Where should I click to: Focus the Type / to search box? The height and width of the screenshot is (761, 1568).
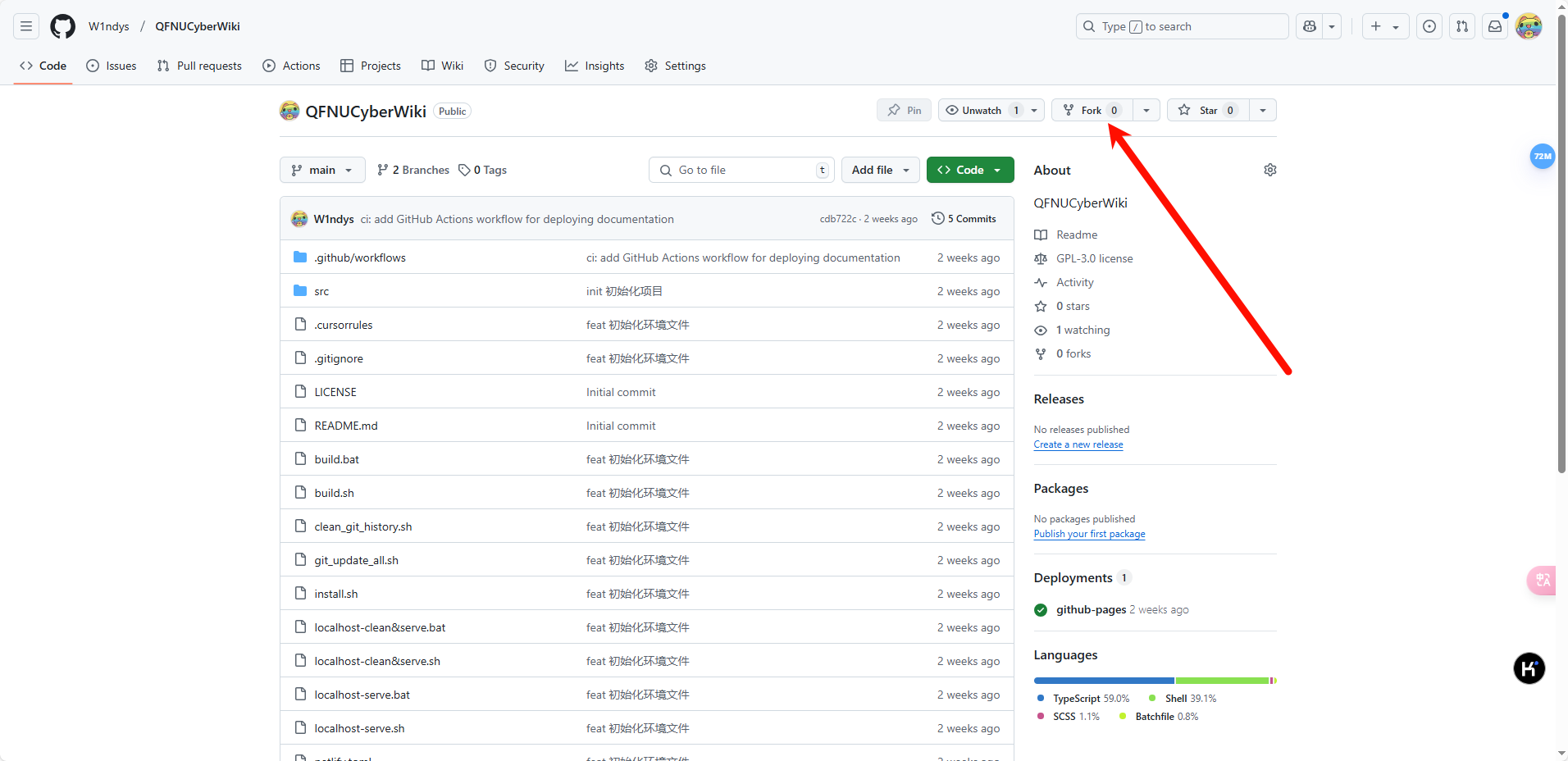[1182, 26]
